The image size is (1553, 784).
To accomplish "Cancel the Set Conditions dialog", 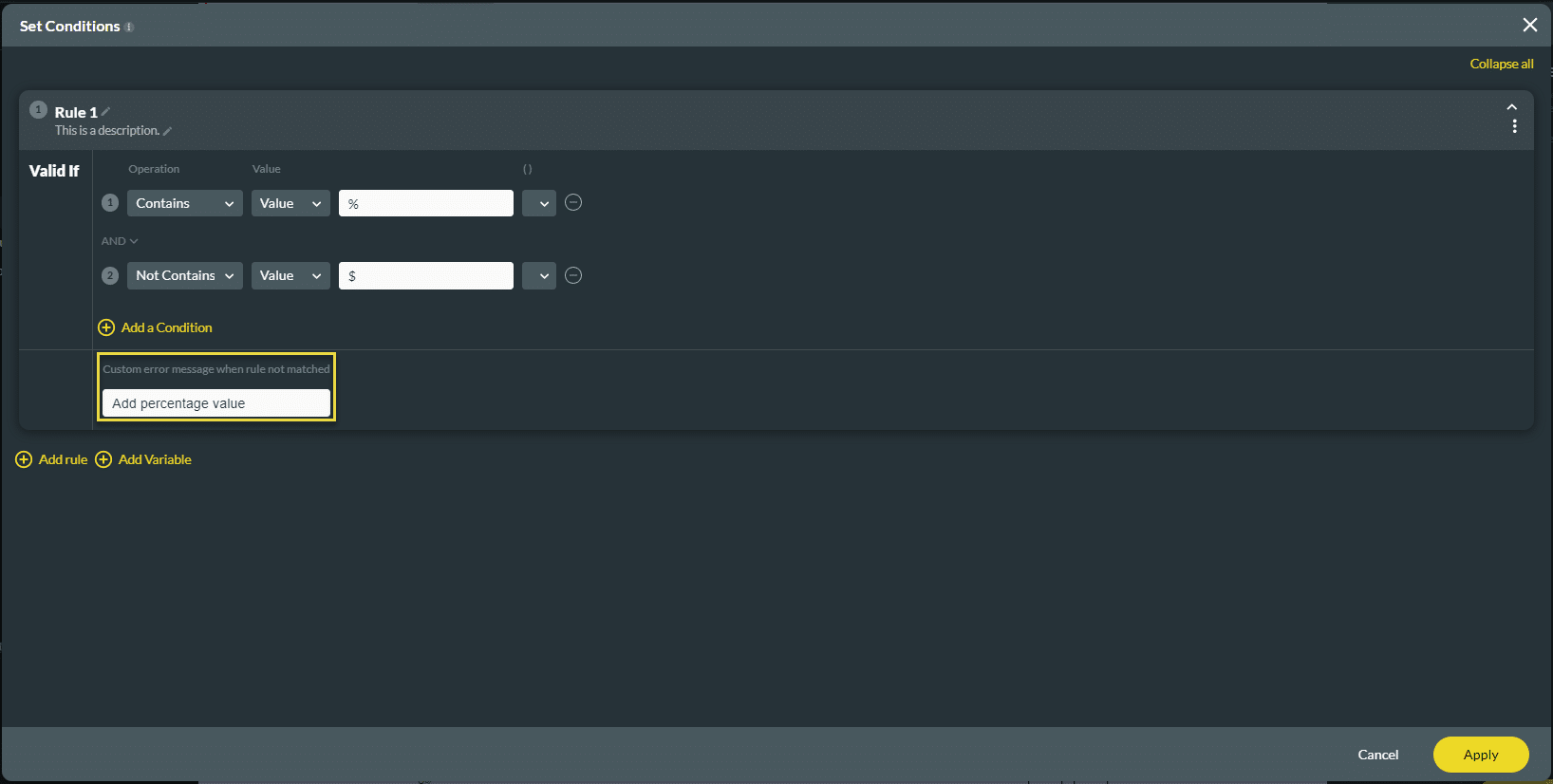I will coord(1378,755).
